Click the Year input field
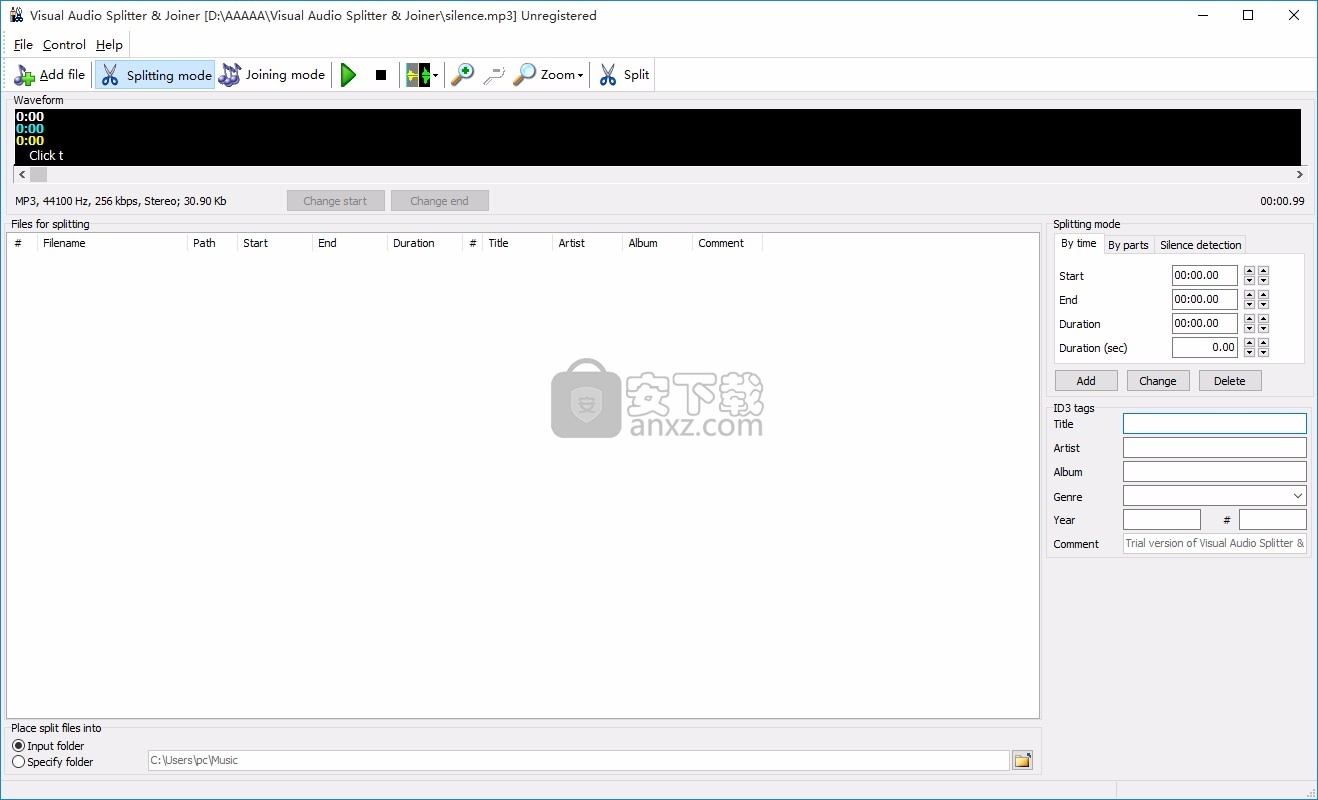The width and height of the screenshot is (1318, 800). pos(1161,520)
